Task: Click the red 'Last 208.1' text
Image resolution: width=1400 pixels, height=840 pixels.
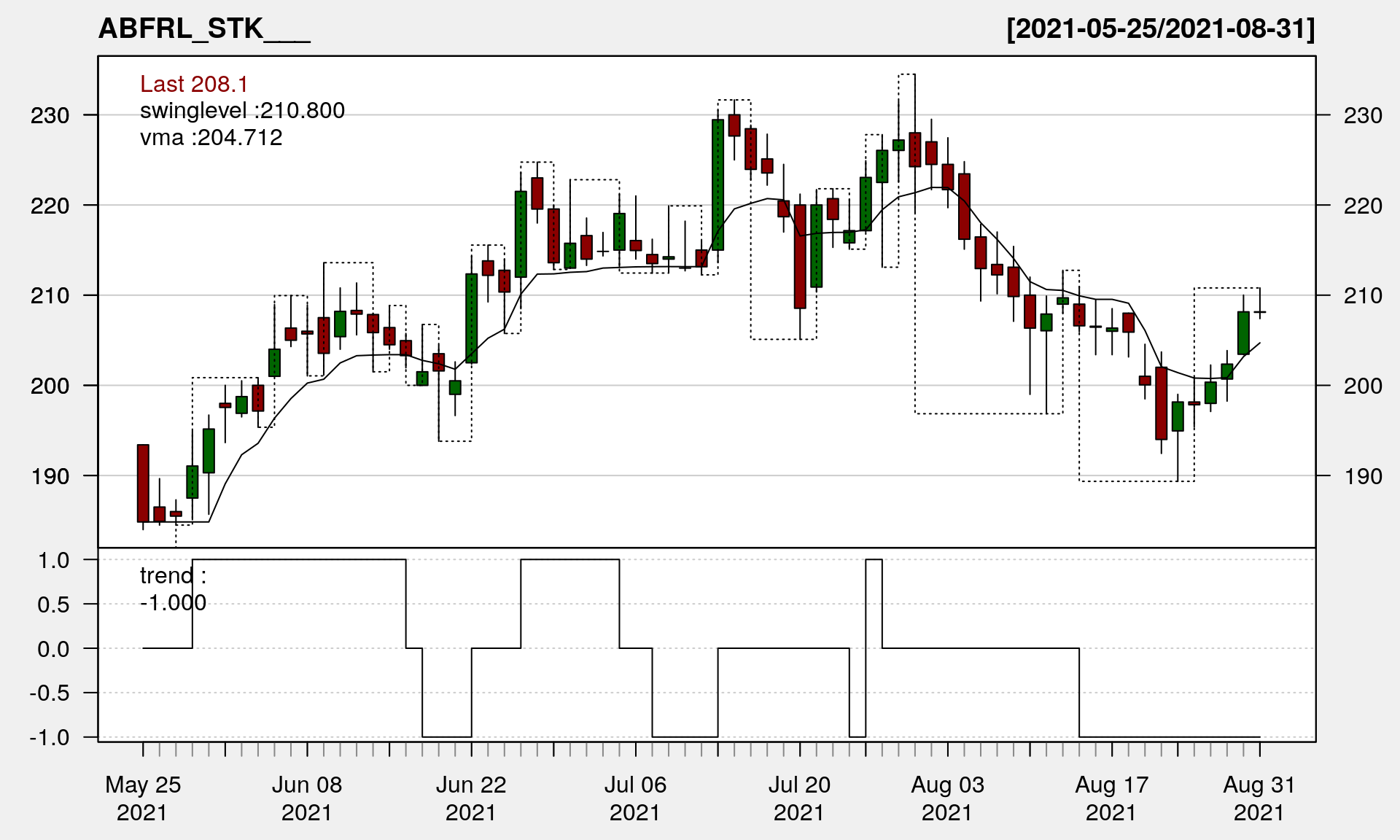Action: pyautogui.click(x=194, y=85)
